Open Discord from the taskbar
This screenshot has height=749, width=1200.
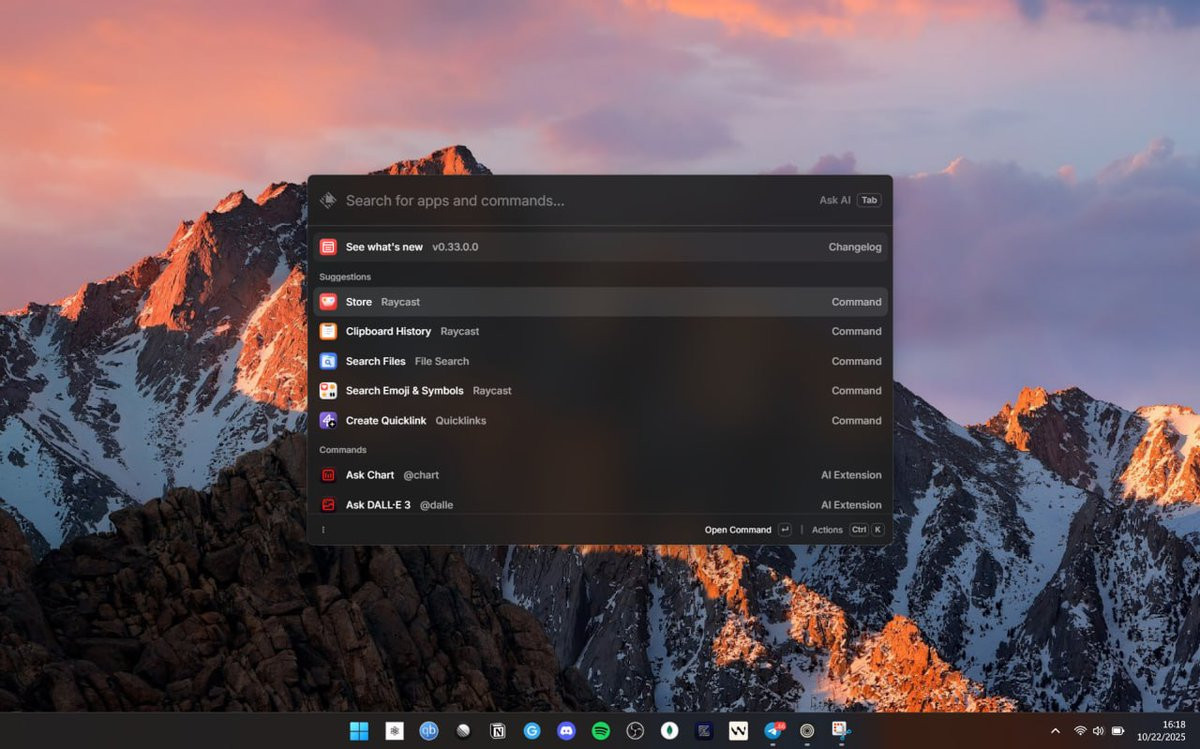point(566,731)
